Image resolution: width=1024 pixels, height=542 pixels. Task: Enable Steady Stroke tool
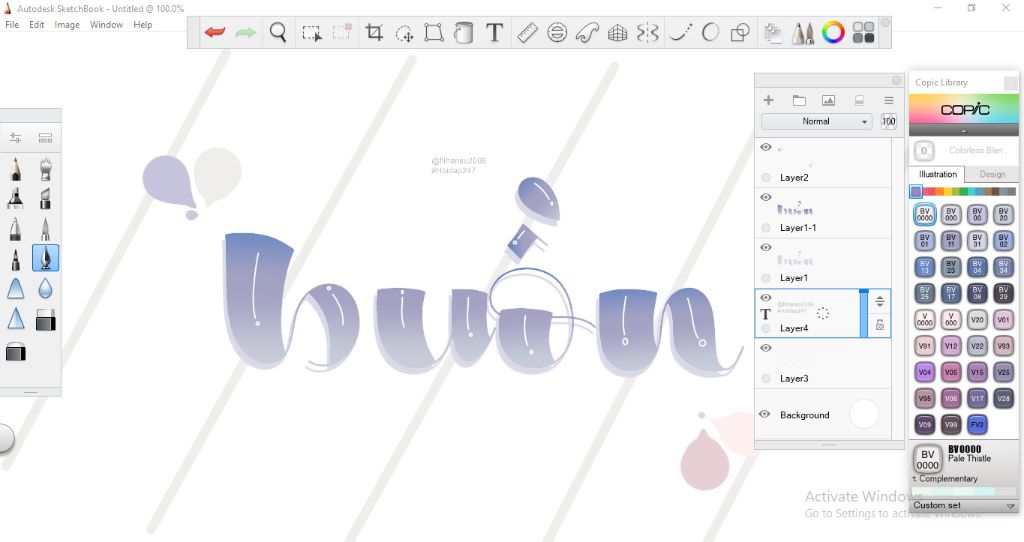point(680,32)
